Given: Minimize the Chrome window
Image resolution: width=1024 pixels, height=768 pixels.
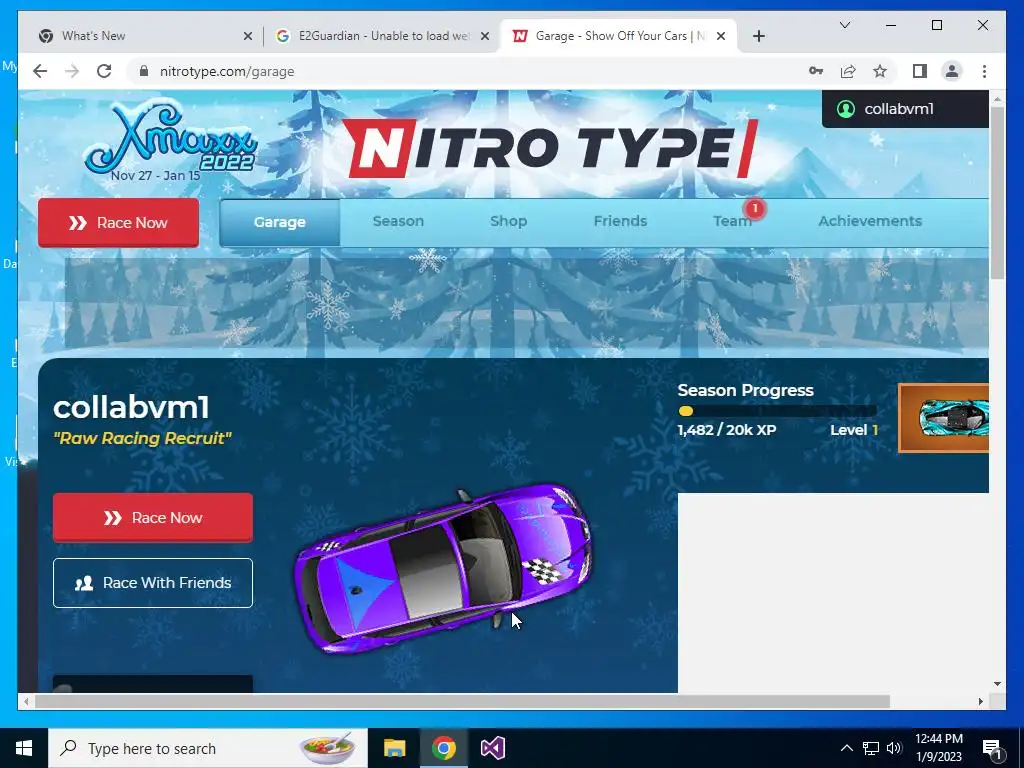Looking at the screenshot, I should [x=891, y=25].
